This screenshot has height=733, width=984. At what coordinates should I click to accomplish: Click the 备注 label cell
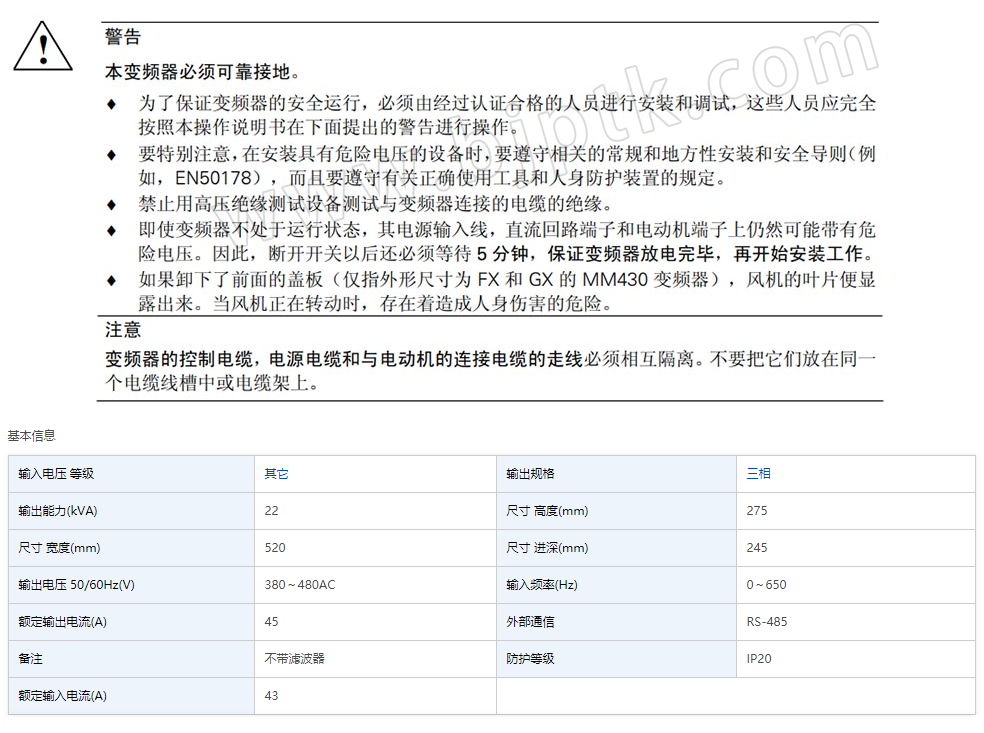tap(131, 659)
